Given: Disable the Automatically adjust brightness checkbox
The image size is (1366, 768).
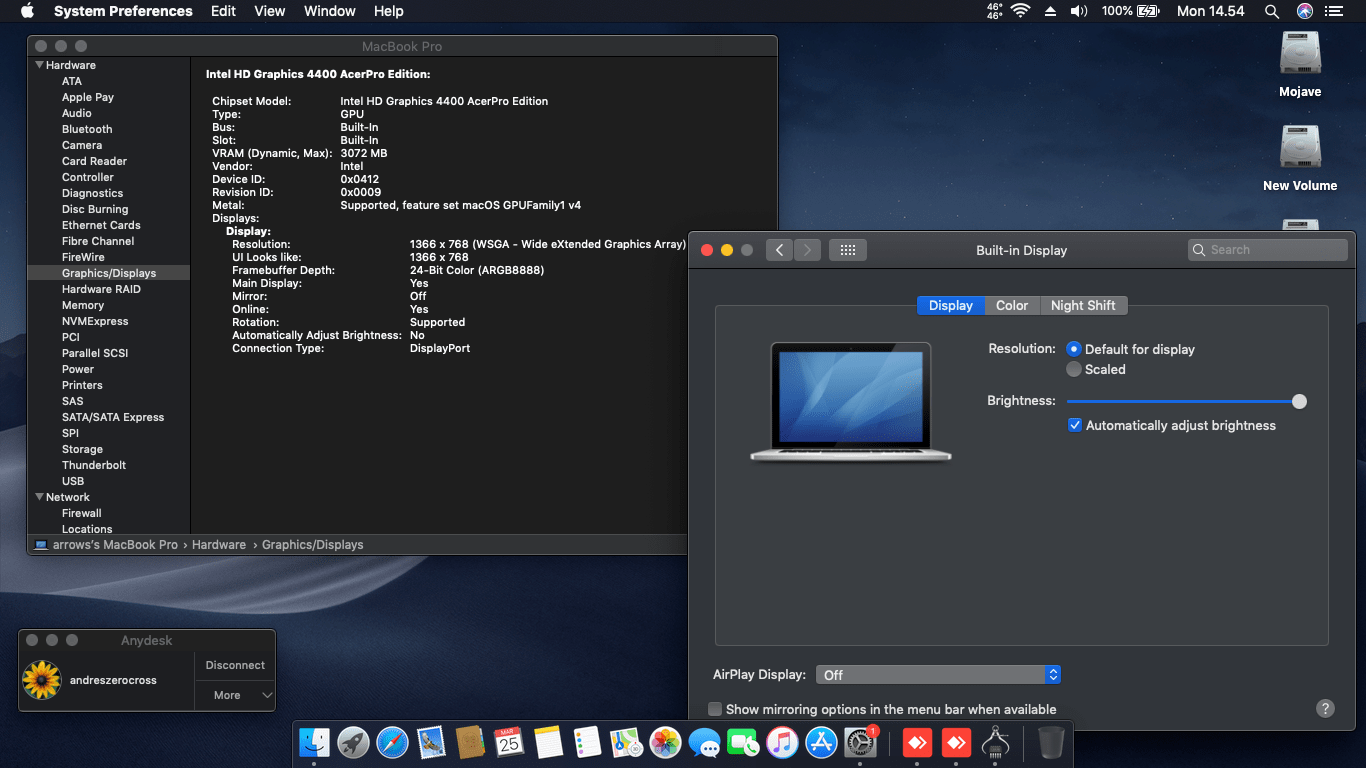Looking at the screenshot, I should [x=1074, y=425].
